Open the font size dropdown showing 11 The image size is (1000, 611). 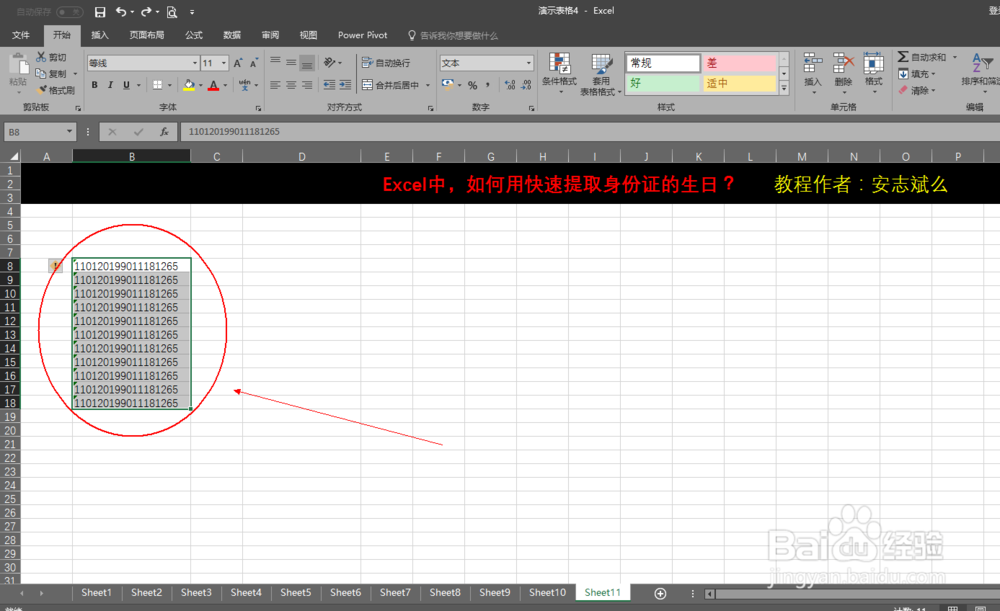(x=224, y=63)
